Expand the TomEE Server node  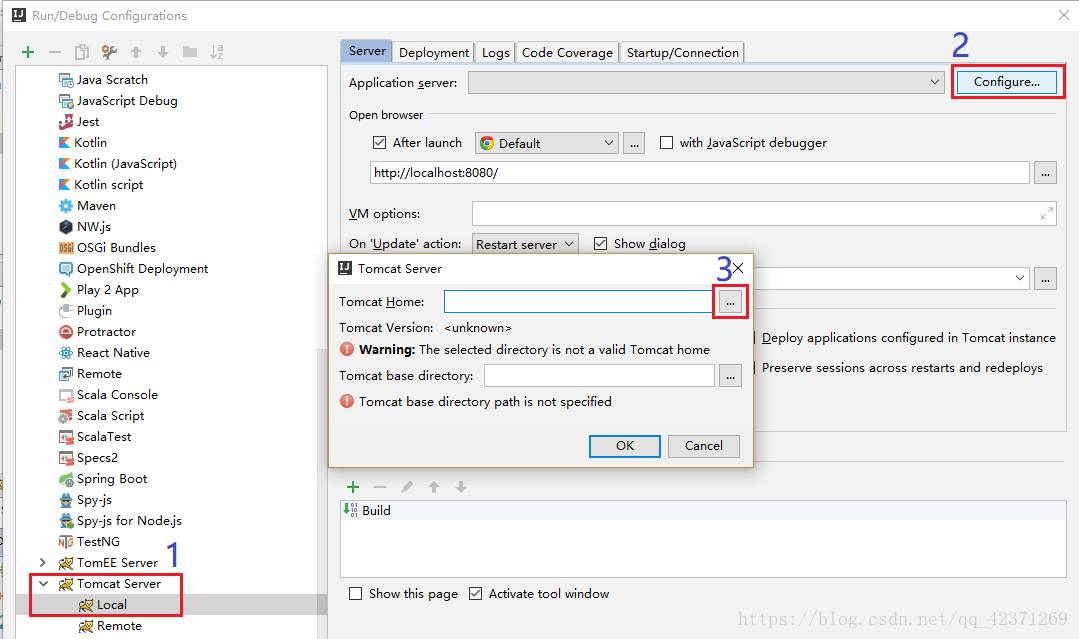click(x=43, y=563)
